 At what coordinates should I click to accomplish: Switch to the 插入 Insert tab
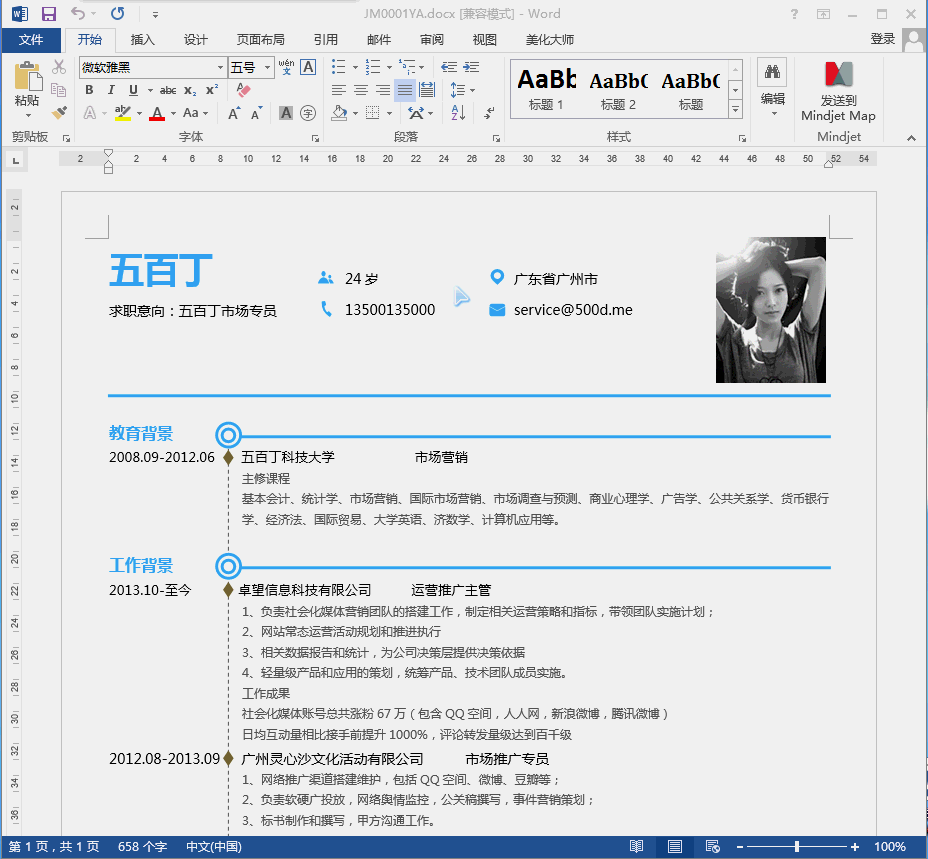tap(143, 40)
